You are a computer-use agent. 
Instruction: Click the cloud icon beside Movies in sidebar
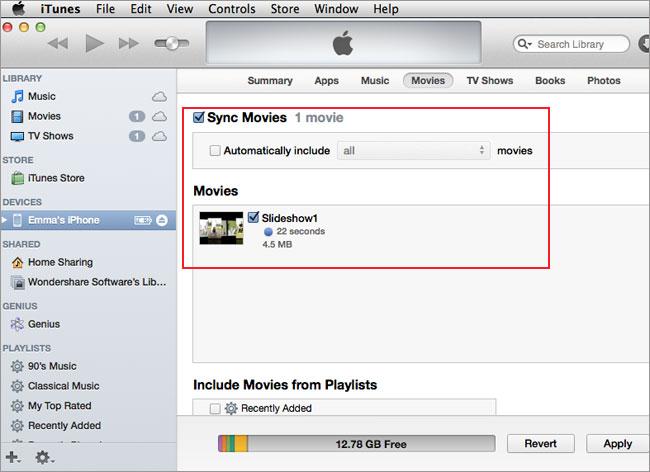pos(159,116)
